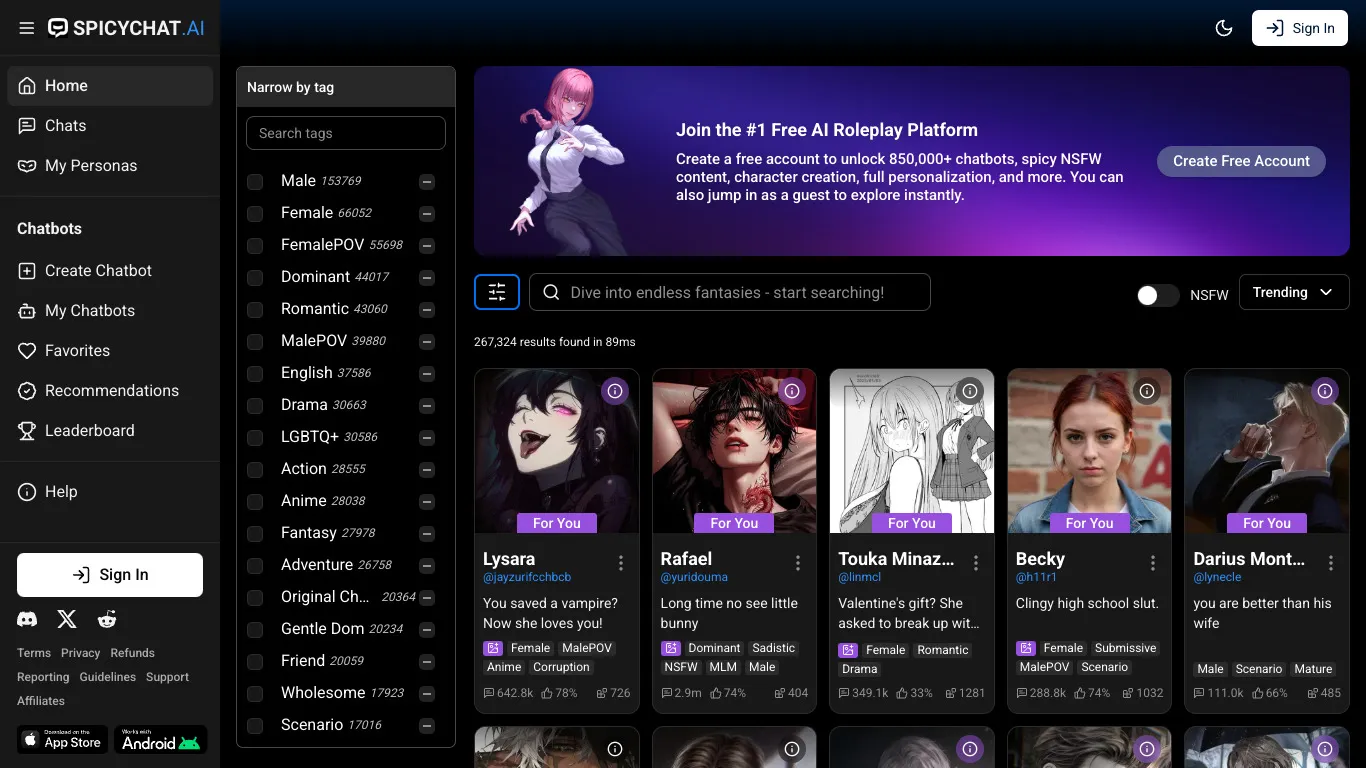This screenshot has height=768, width=1366.
Task: Open the Trending sort dropdown
Action: (x=1294, y=292)
